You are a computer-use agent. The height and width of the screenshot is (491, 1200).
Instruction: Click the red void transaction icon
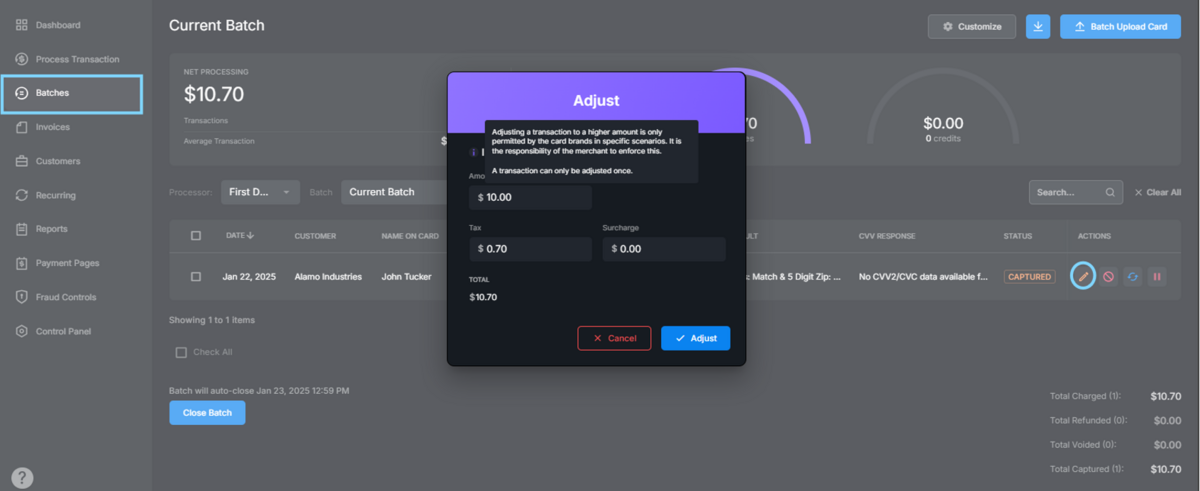tap(1108, 276)
